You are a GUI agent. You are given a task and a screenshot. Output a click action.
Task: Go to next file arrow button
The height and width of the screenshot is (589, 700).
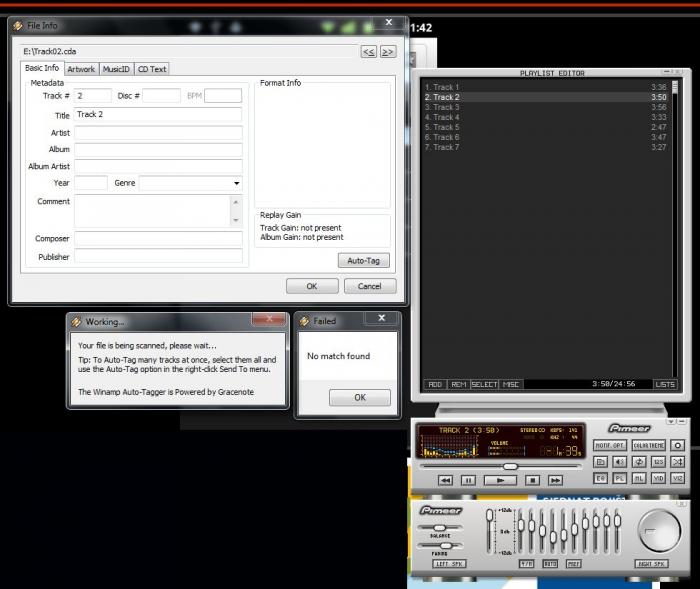tap(388, 51)
